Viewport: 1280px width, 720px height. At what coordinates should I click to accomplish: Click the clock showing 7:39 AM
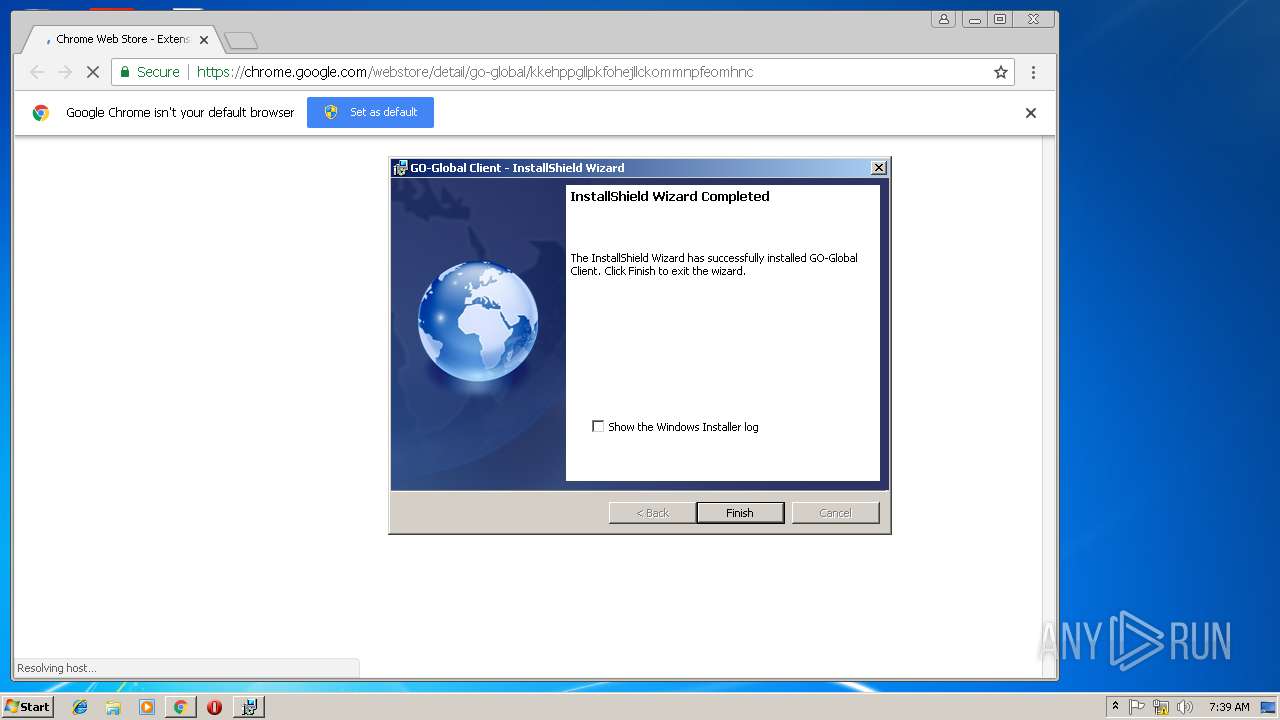click(x=1229, y=707)
